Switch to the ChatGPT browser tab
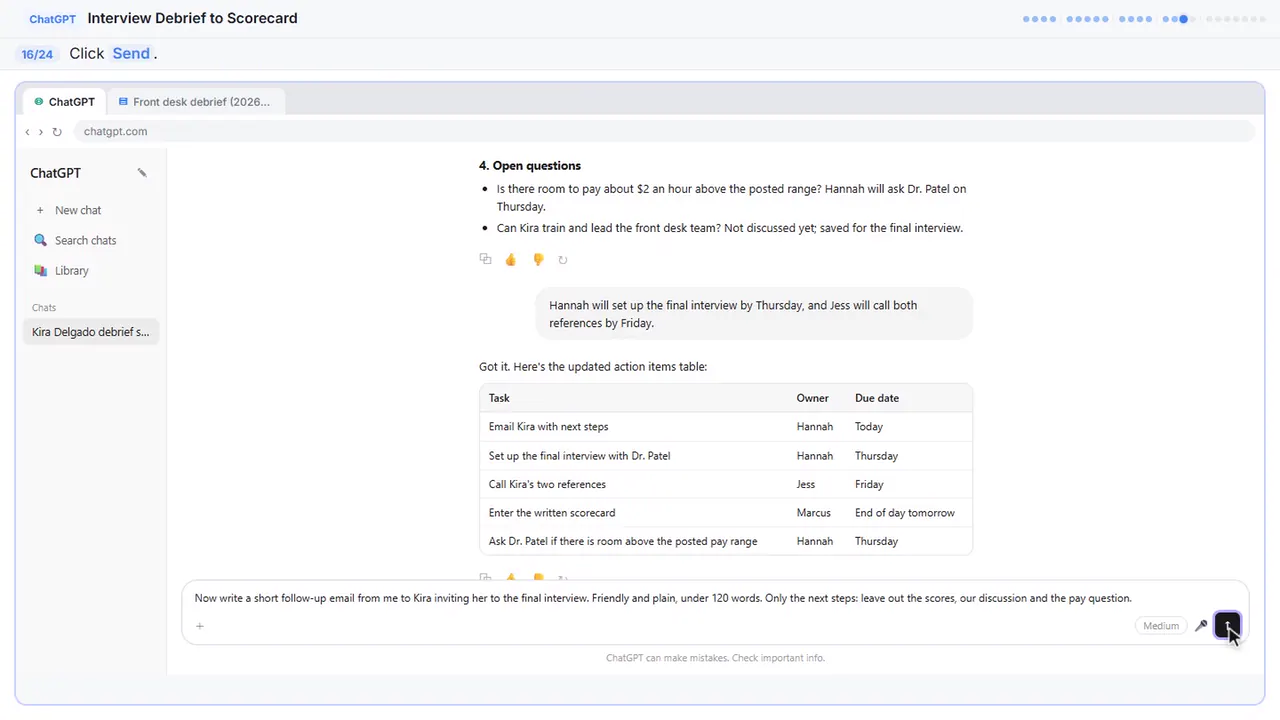 65,102
